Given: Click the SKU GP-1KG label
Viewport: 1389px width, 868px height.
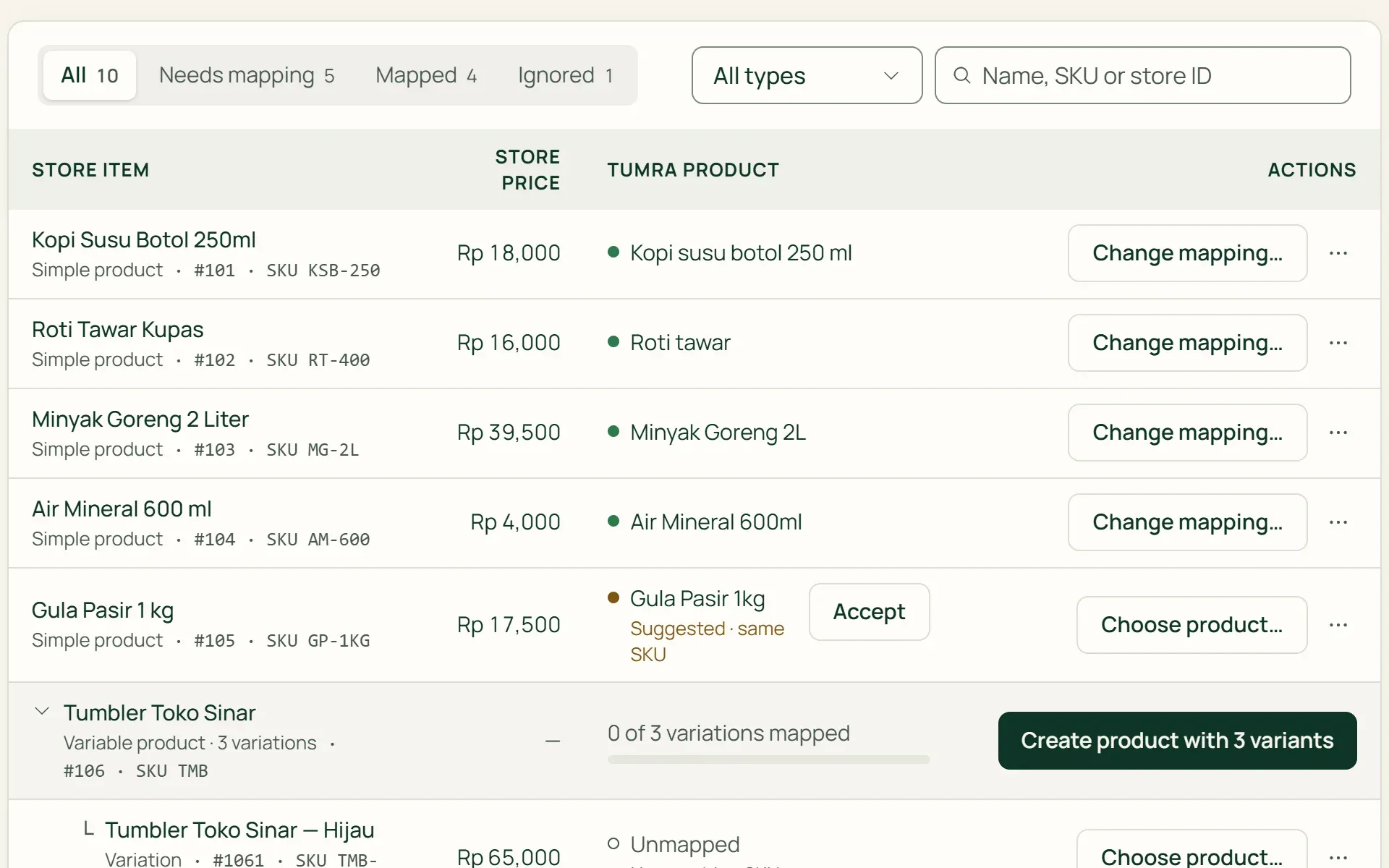Looking at the screenshot, I should [318, 641].
